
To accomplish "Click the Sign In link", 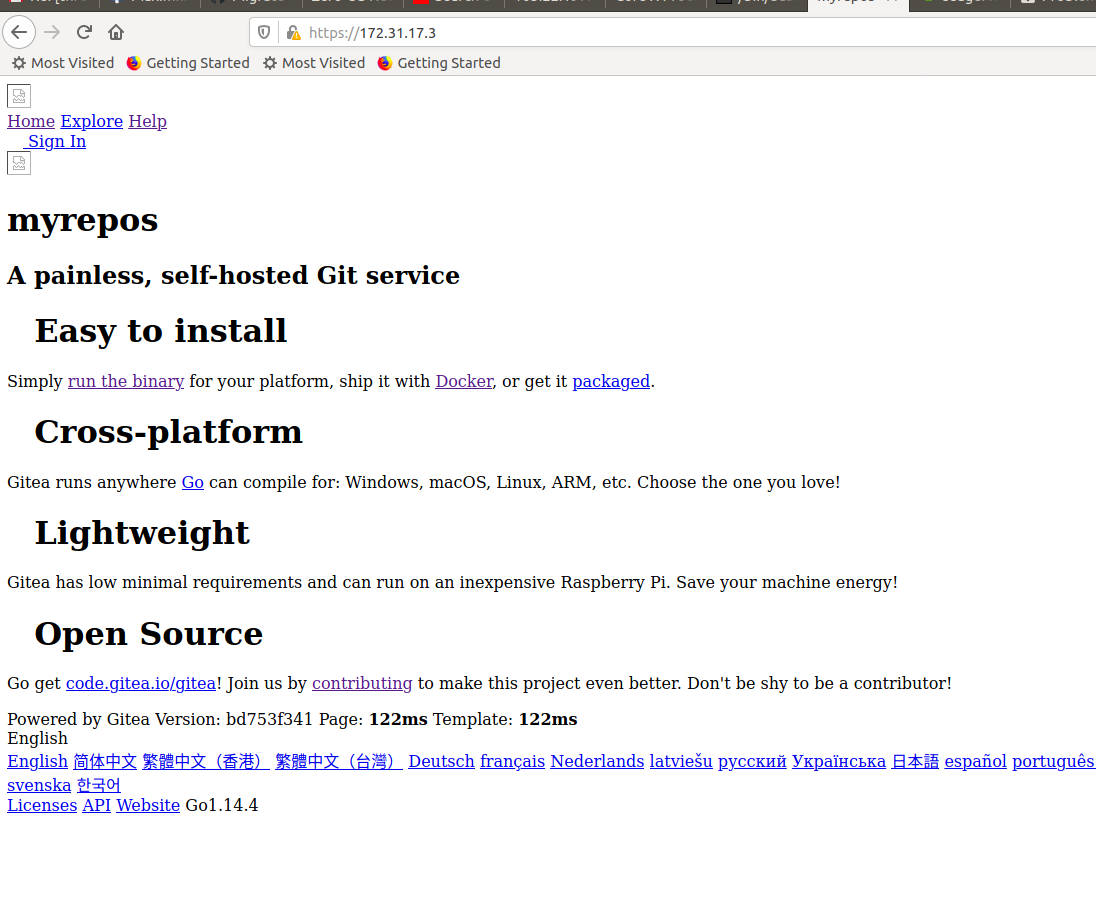I will pyautogui.click(x=56, y=141).
